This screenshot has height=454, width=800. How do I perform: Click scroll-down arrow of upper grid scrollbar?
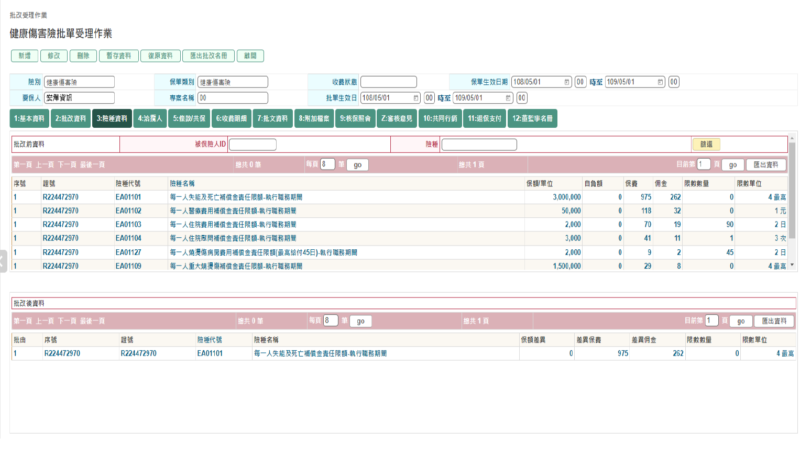[792, 265]
